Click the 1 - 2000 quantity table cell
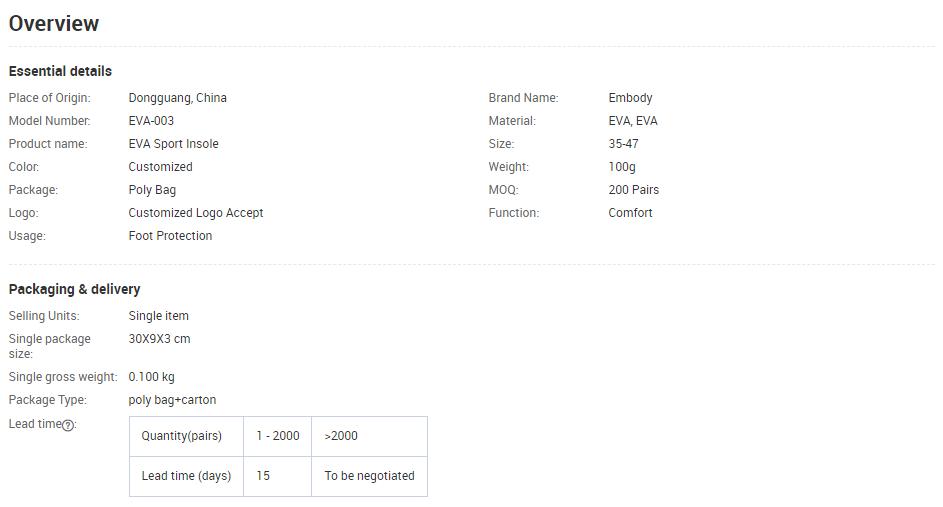The image size is (943, 507). click(x=277, y=436)
